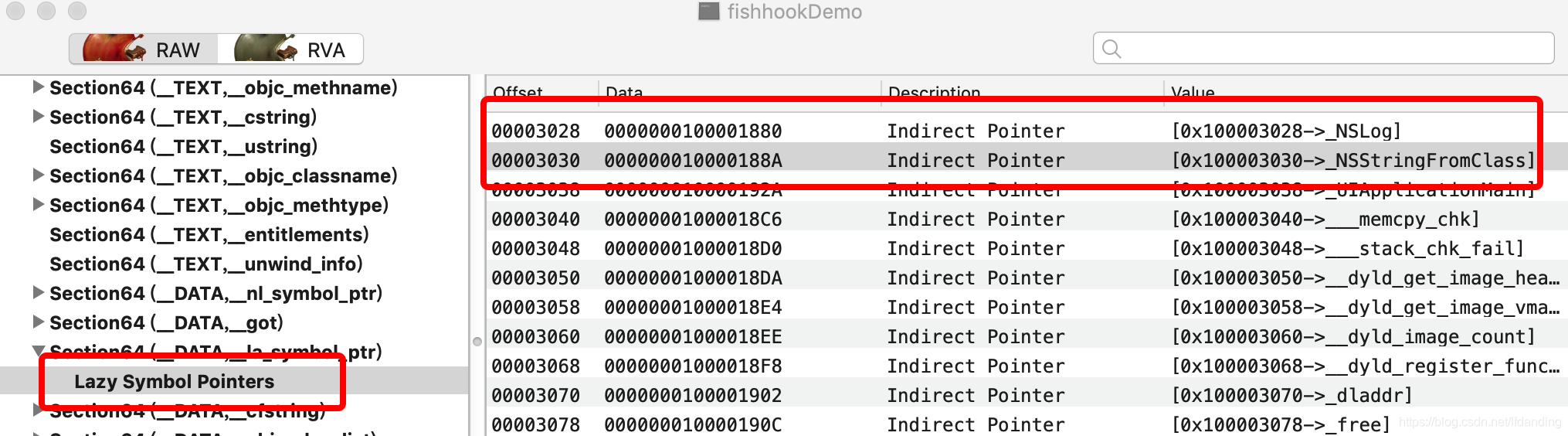Click the _dladdr value entry
The height and width of the screenshot is (436, 1568).
(1292, 395)
